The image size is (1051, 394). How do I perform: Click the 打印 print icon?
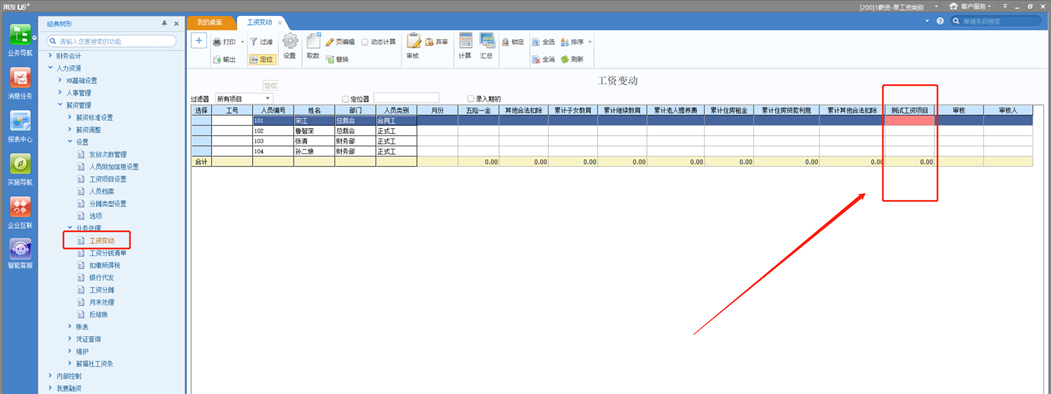217,42
